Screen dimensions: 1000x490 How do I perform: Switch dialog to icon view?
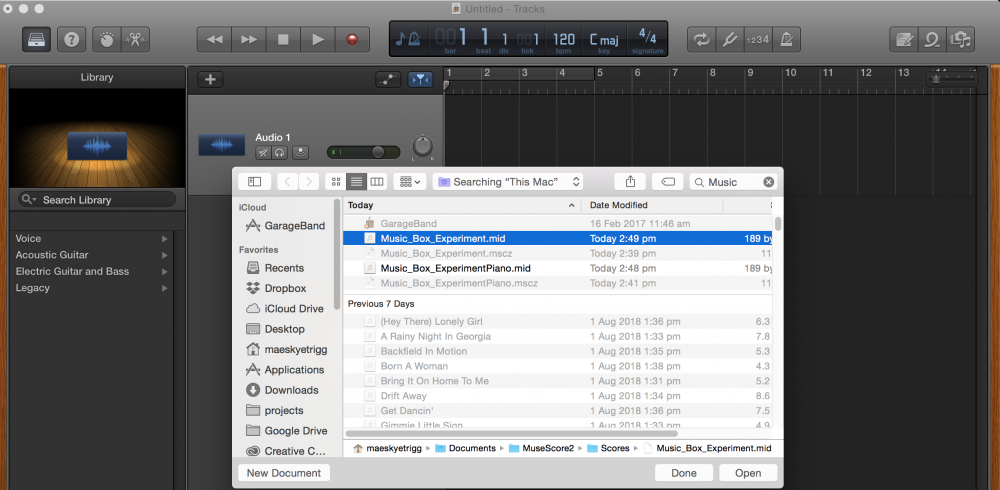(x=335, y=182)
